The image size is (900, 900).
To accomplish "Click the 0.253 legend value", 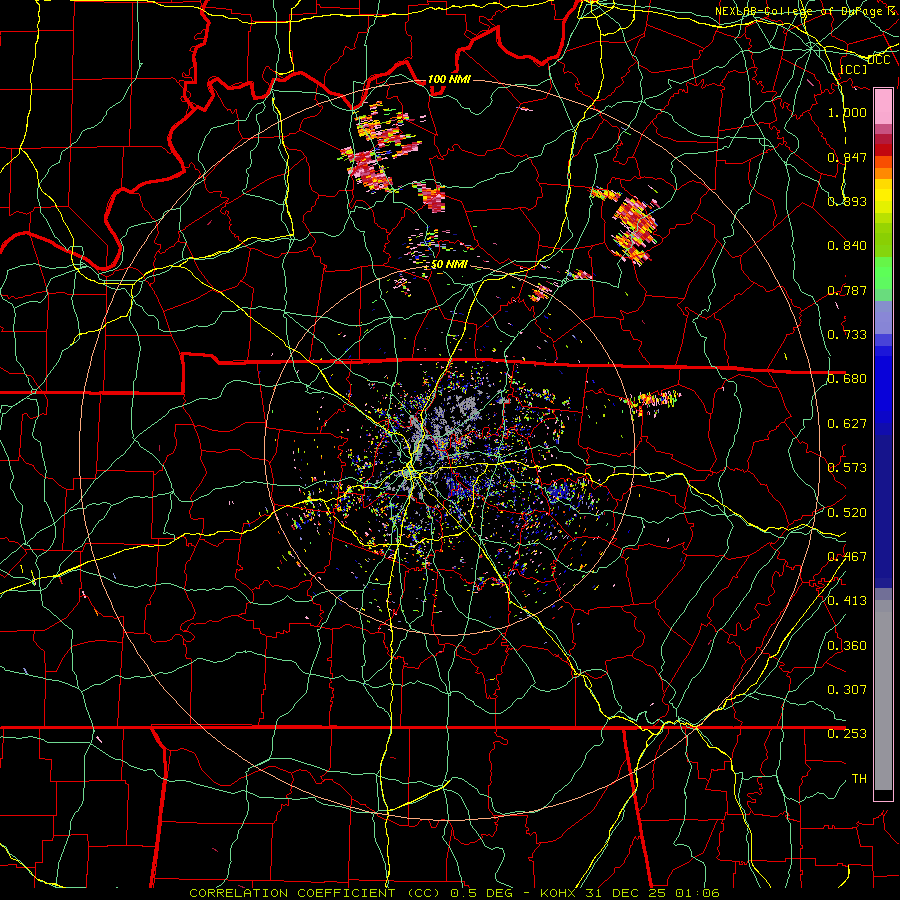I will click(x=847, y=734).
